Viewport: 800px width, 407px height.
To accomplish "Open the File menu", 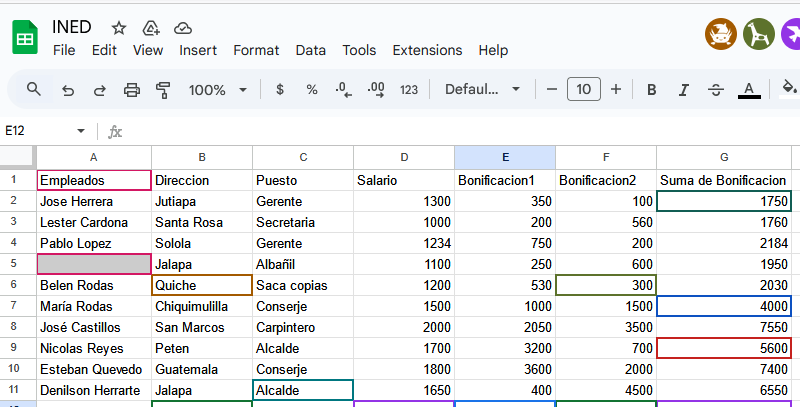I will [x=64, y=50].
